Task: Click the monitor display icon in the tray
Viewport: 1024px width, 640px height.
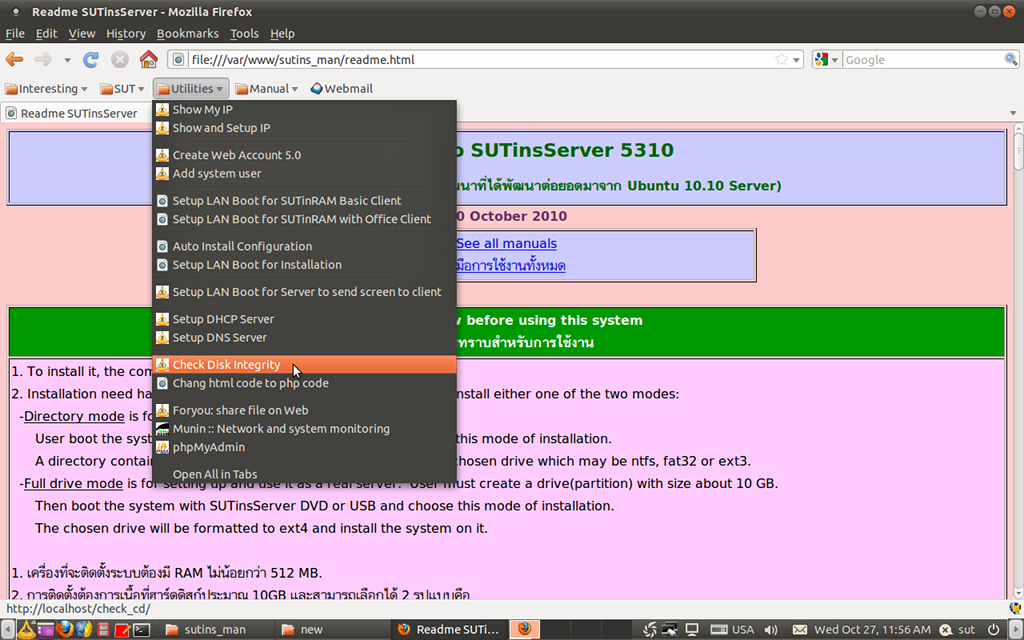Action: pyautogui.click(x=692, y=630)
